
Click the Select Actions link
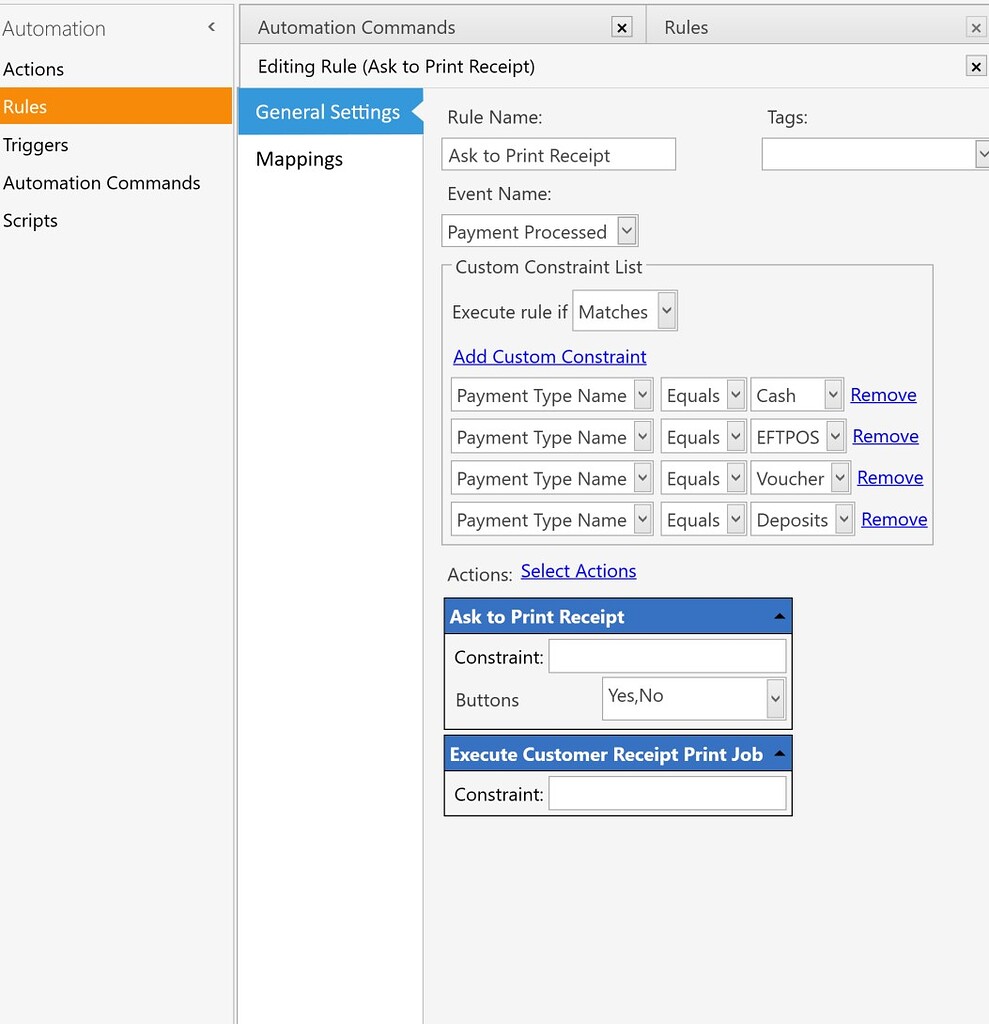[578, 571]
